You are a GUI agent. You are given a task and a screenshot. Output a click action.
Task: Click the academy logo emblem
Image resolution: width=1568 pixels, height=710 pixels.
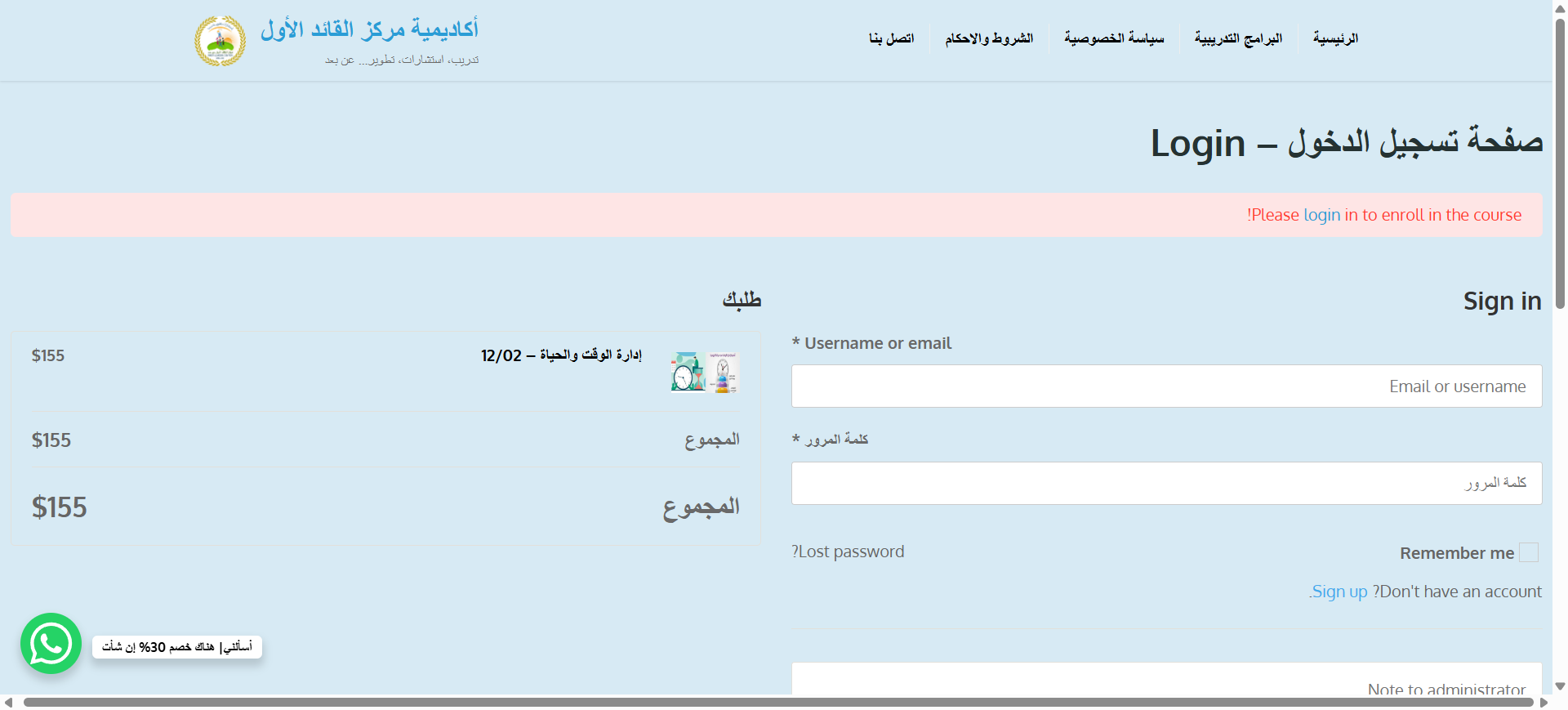click(220, 41)
